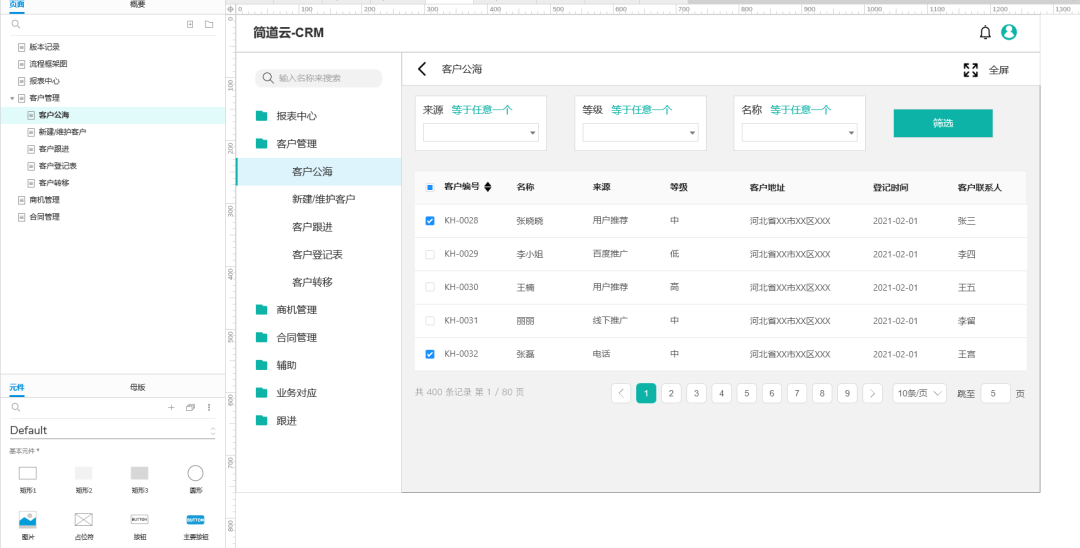Click the add folder icon in pages panel
This screenshot has height=548, width=1080.
pyautogui.click(x=208, y=24)
